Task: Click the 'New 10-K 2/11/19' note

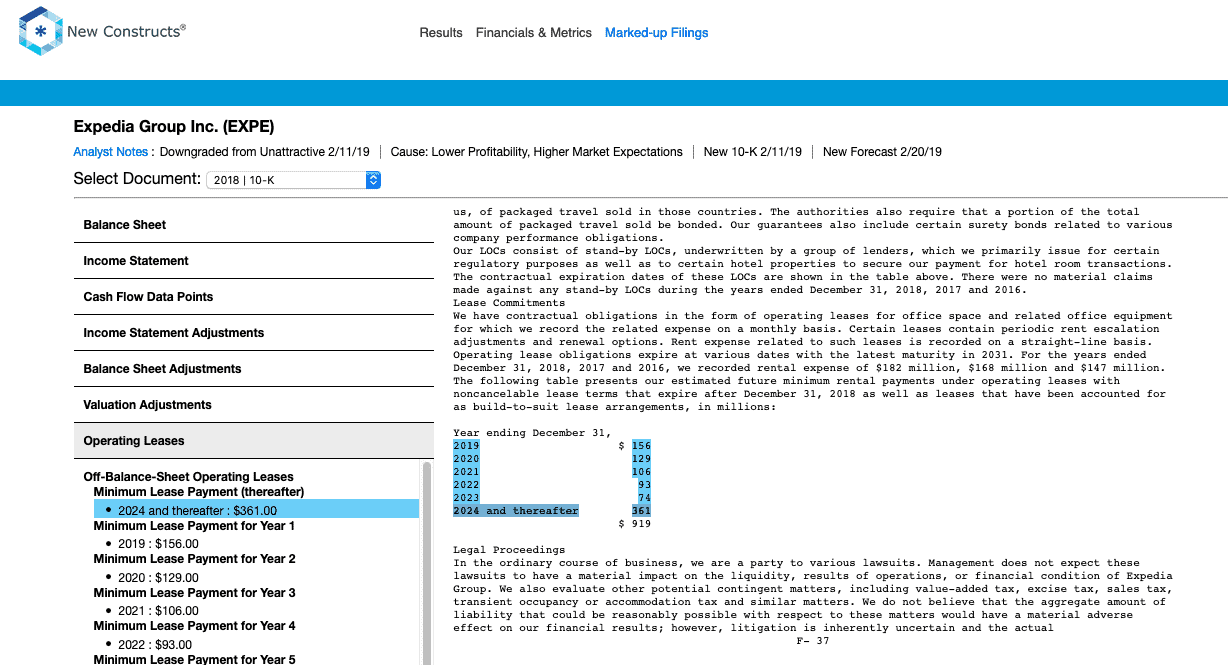Action: [752, 152]
